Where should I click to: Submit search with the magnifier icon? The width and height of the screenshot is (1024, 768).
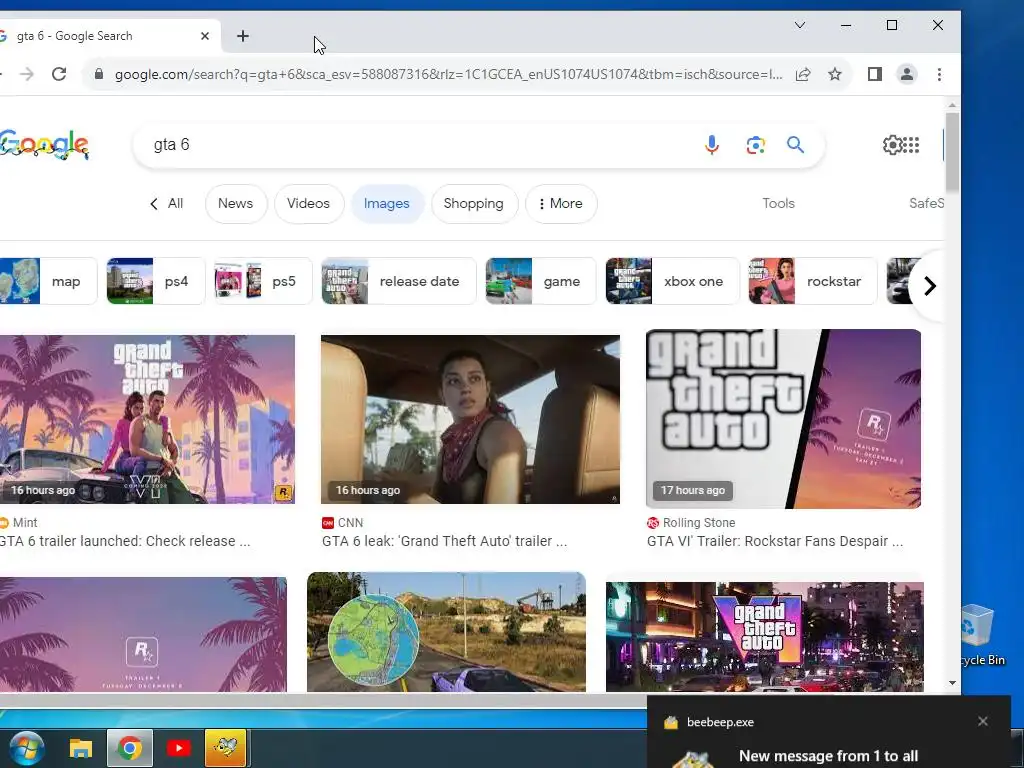[x=795, y=144]
